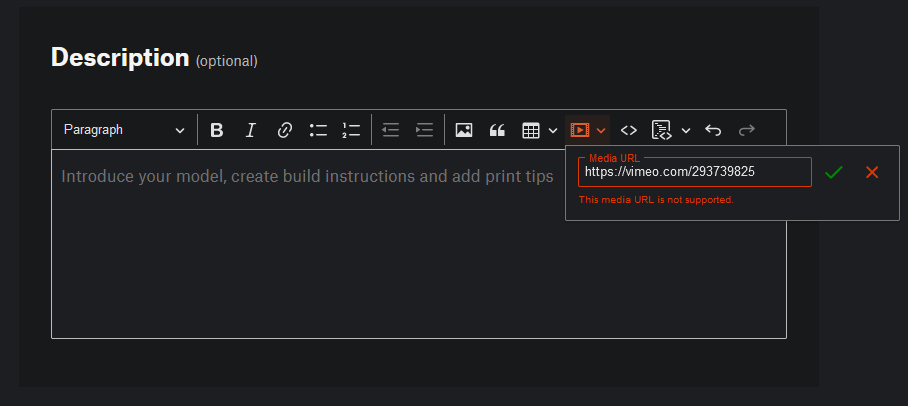Viewport: 908px width, 406px height.
Task: Decrease indent with outdent icon
Action: tap(391, 130)
